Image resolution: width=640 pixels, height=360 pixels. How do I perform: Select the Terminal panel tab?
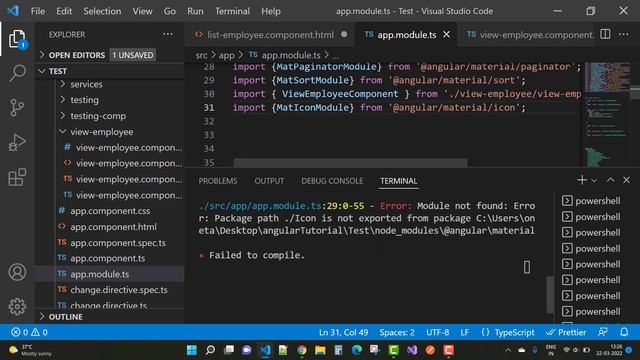point(399,181)
